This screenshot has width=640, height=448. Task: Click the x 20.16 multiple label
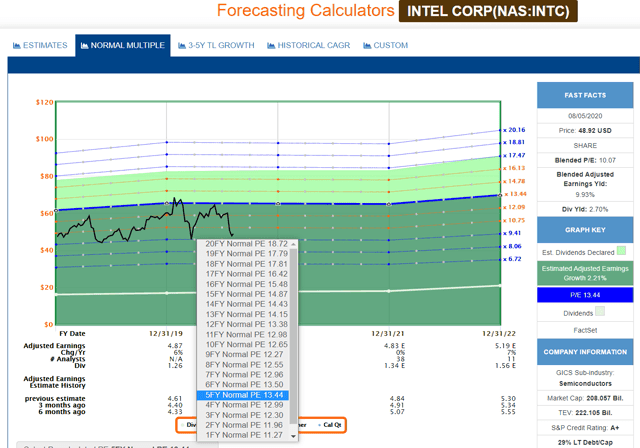point(514,130)
